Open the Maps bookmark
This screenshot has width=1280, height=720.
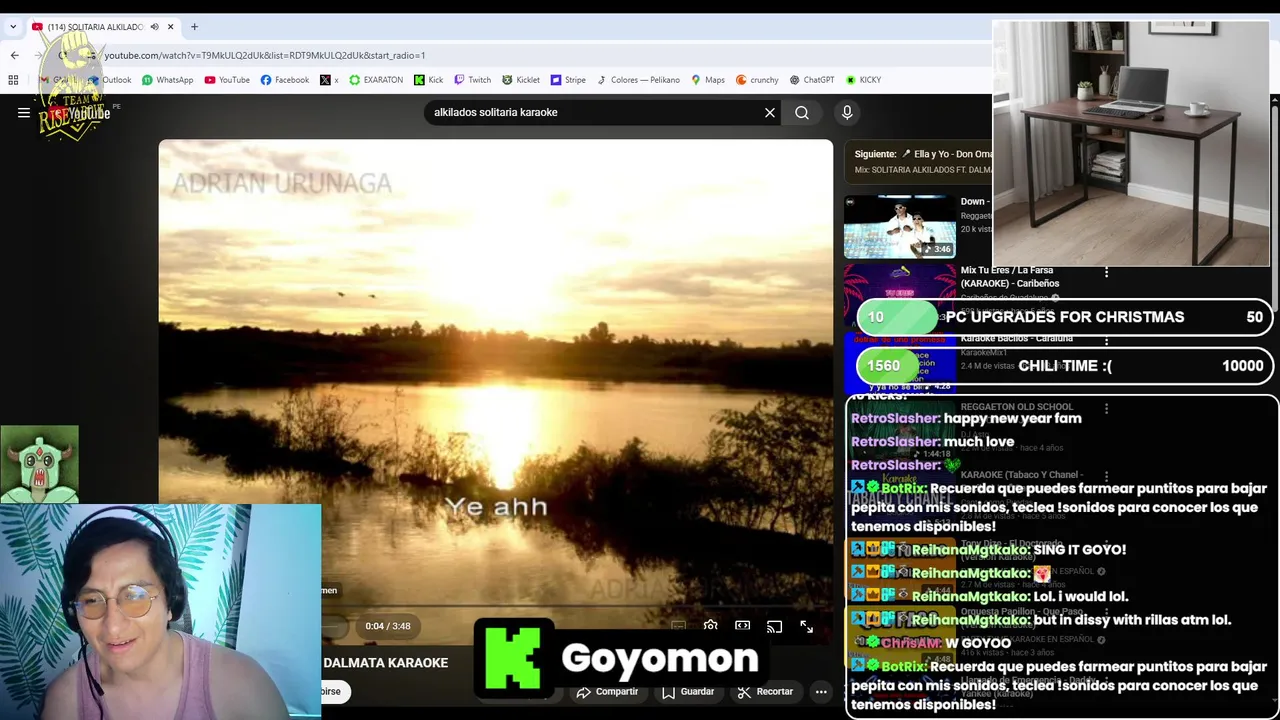[x=707, y=80]
